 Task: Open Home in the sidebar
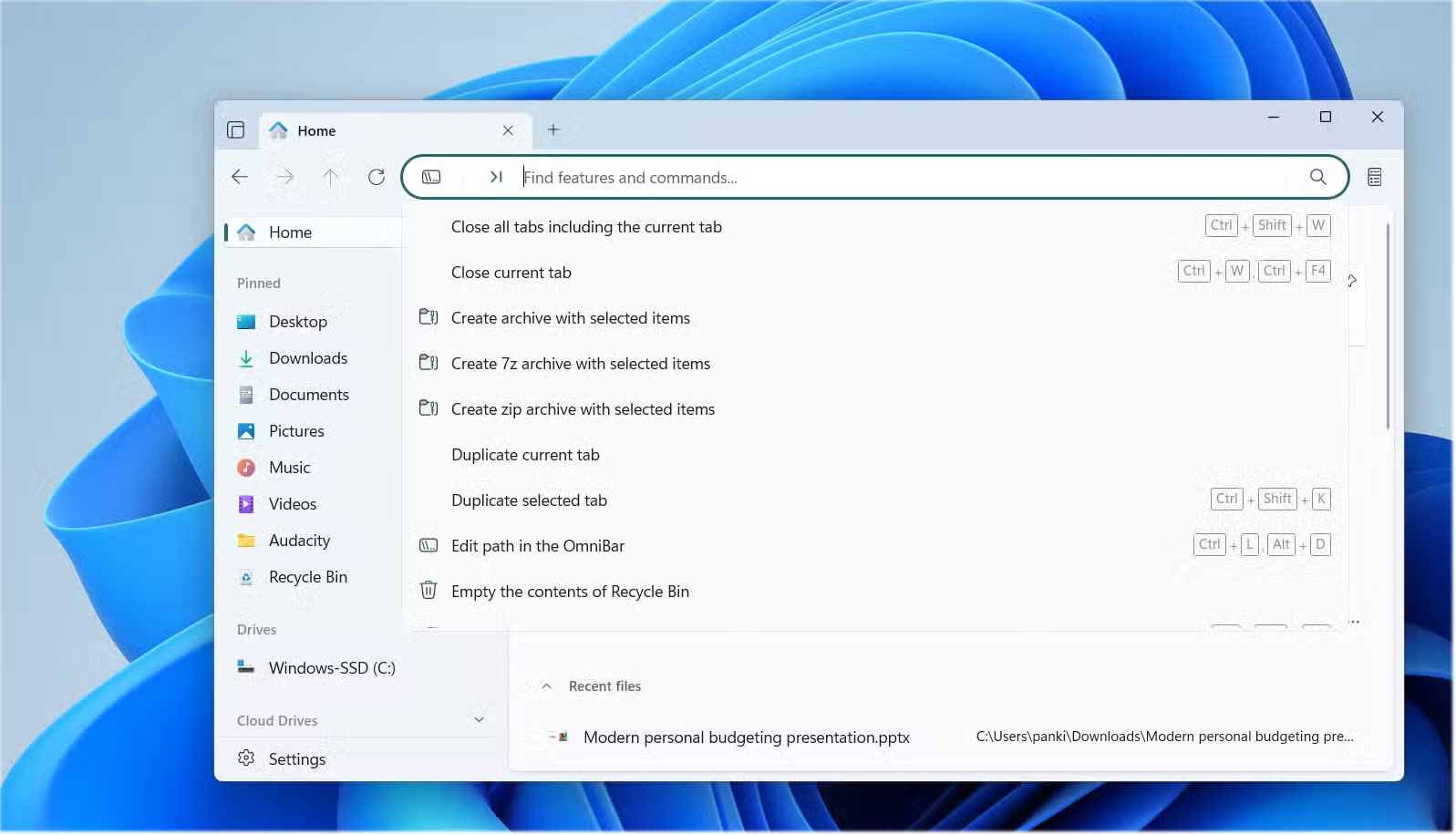point(313,232)
